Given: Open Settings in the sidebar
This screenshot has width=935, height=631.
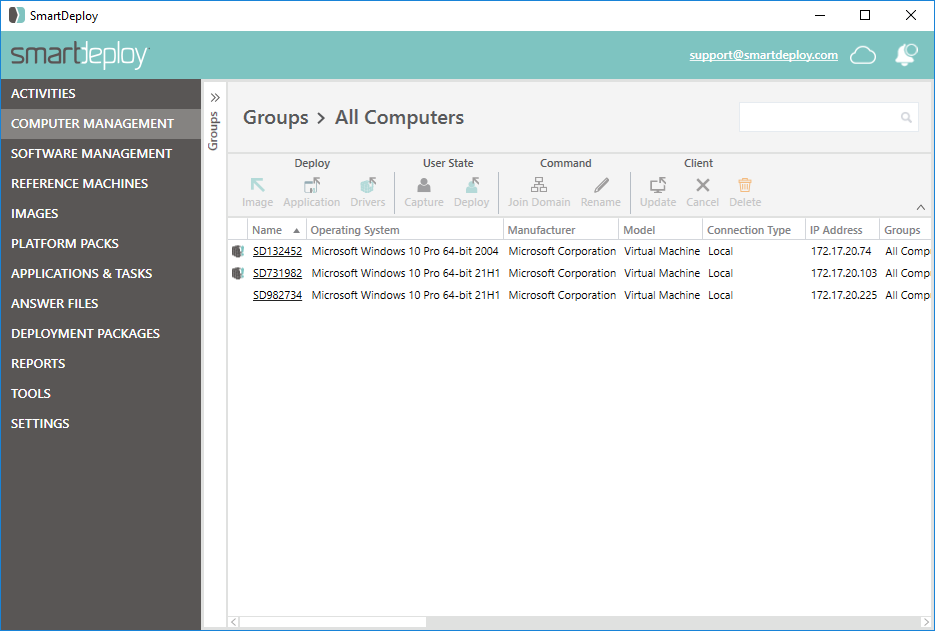Looking at the screenshot, I should (x=101, y=423).
